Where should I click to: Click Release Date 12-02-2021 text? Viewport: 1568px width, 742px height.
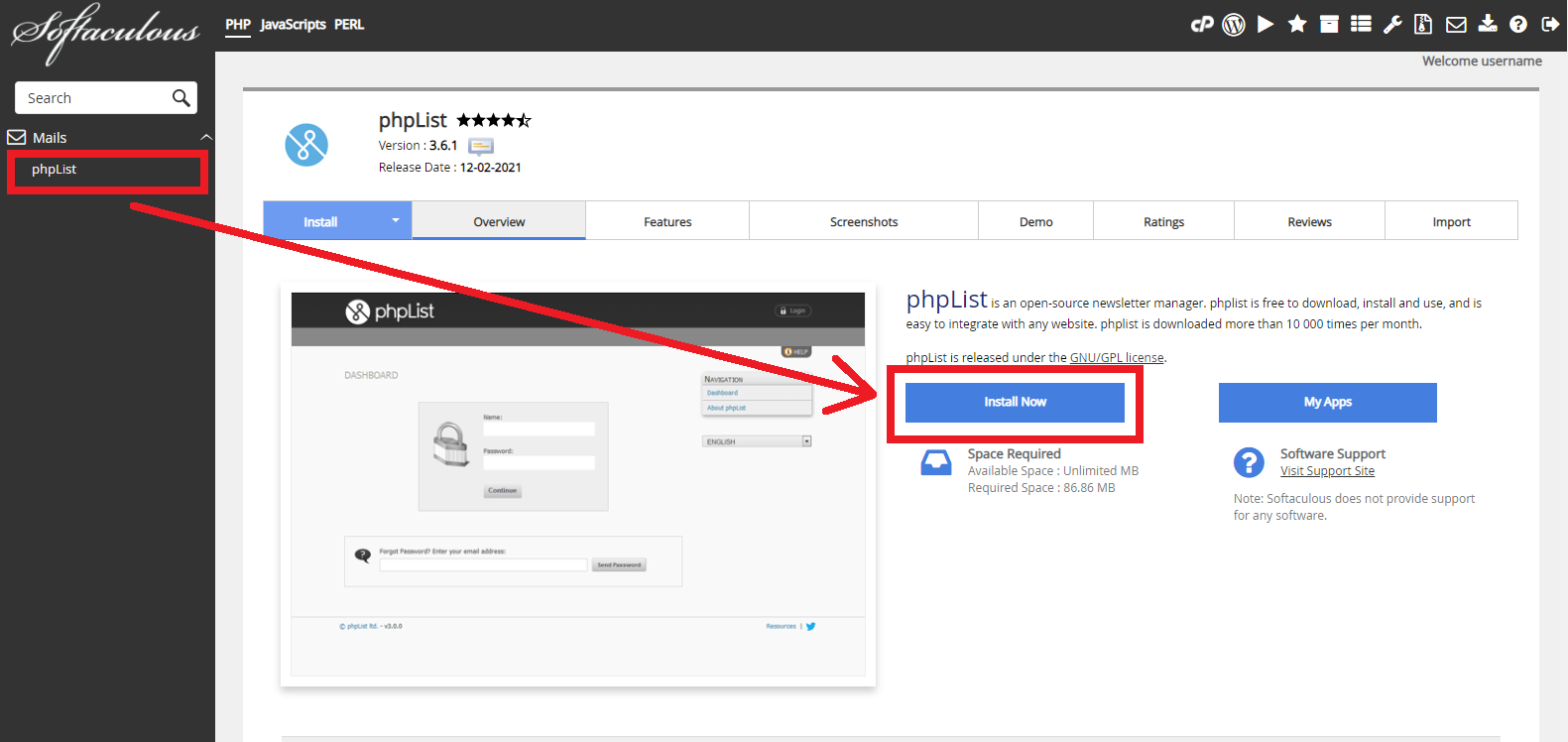450,168
